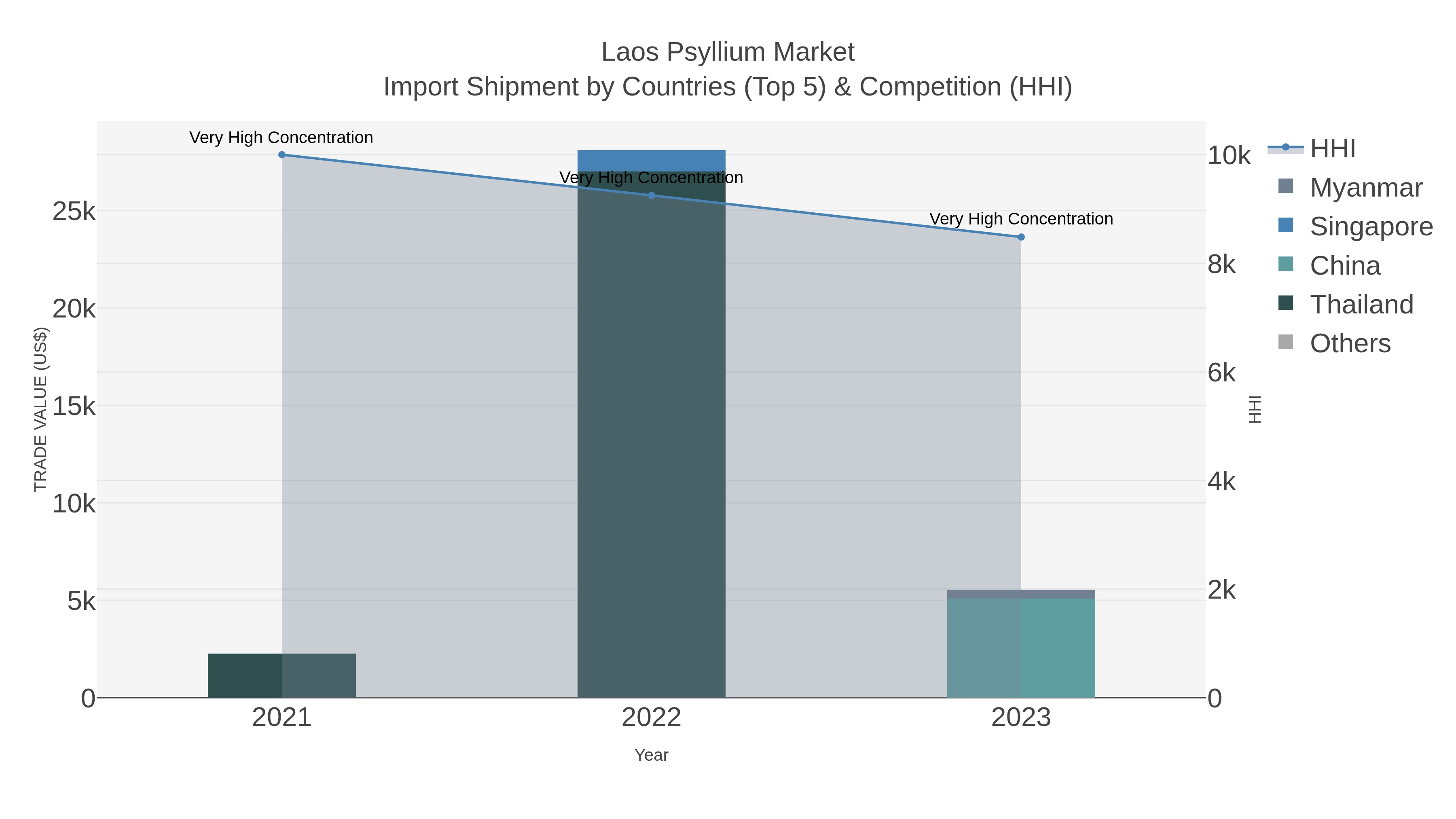
Task: Toggle HHI line in legend
Action: pos(1311,149)
